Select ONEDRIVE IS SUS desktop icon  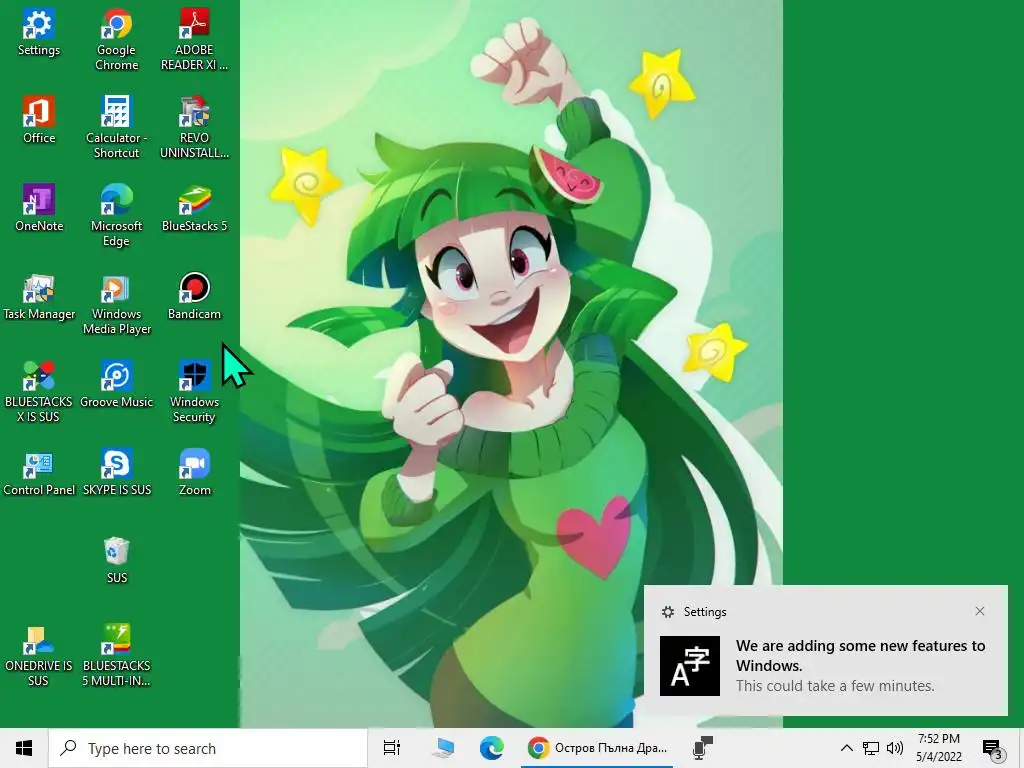39,655
